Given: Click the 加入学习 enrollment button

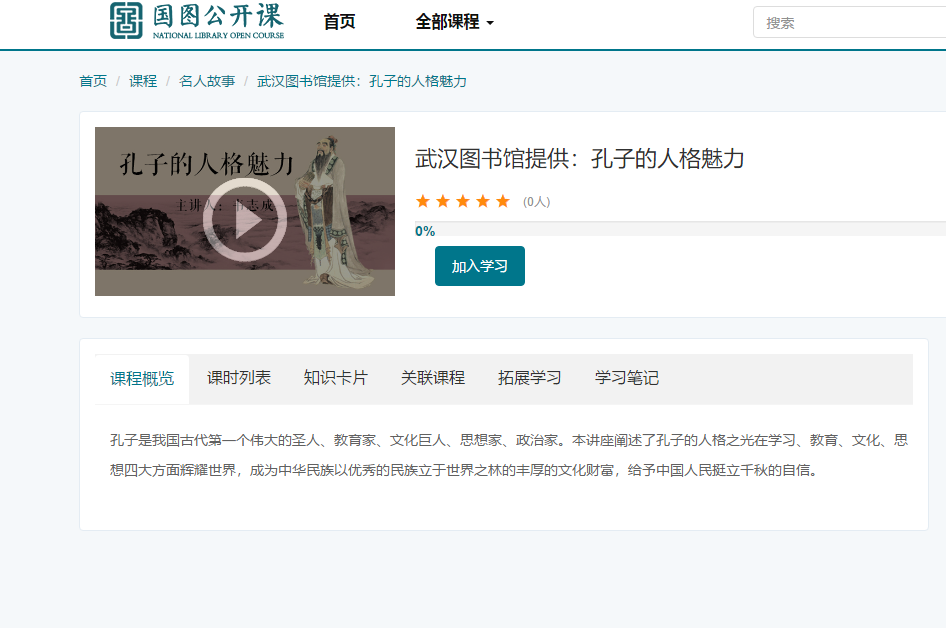Looking at the screenshot, I should 479,265.
